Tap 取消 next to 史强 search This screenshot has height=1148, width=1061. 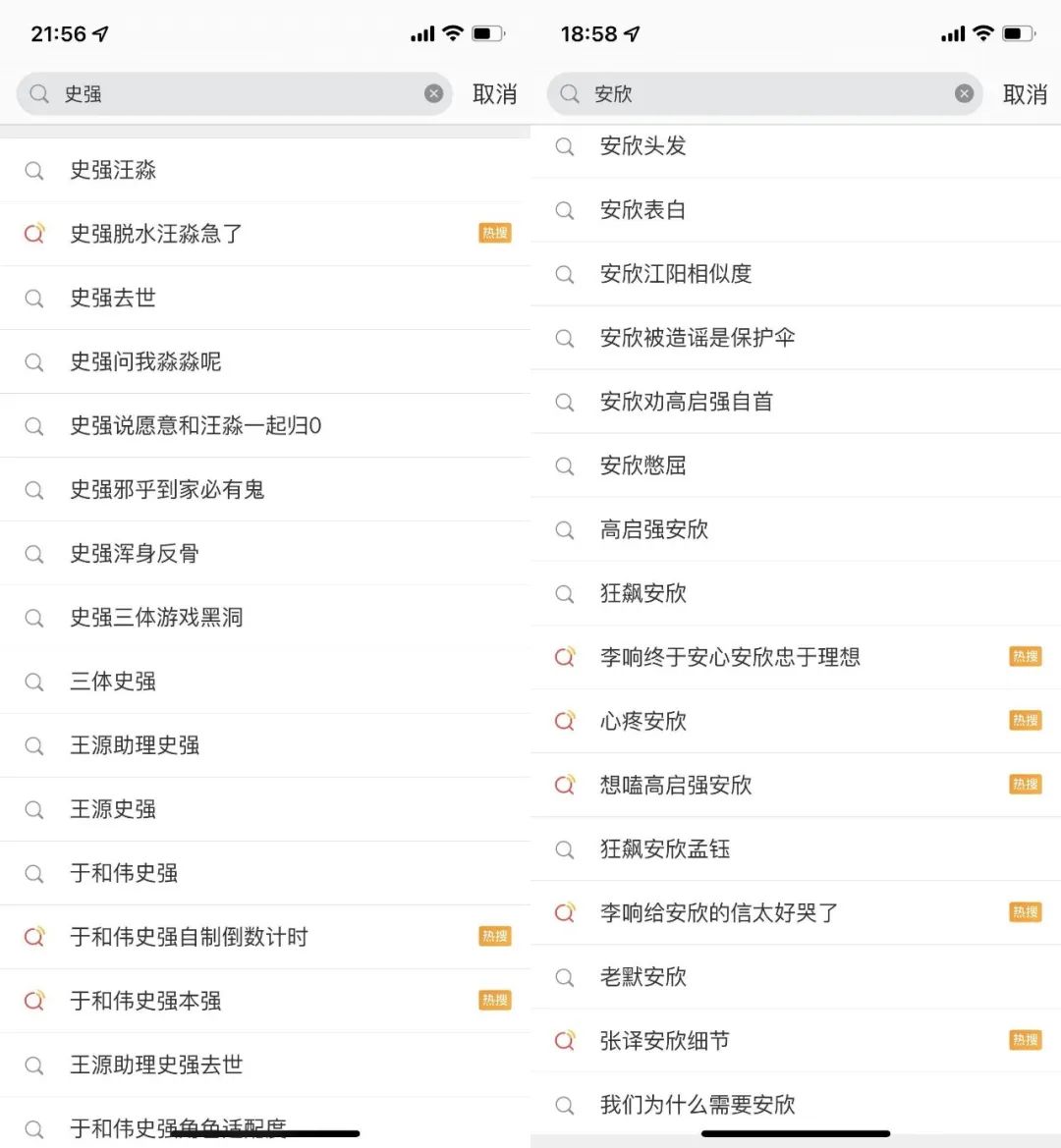click(x=494, y=94)
